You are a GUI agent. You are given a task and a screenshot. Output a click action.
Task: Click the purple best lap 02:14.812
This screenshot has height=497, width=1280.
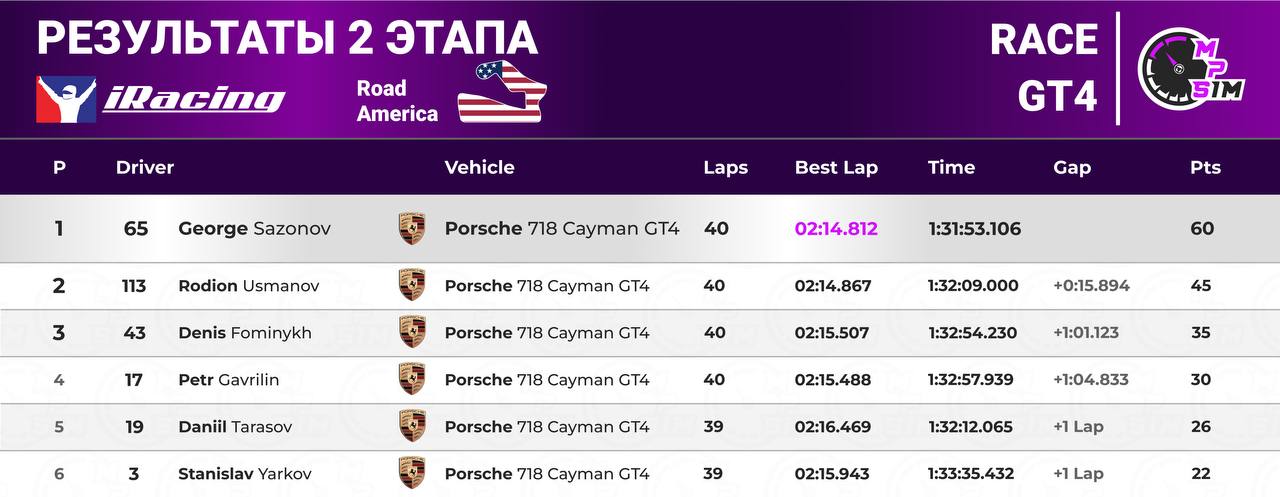point(836,228)
